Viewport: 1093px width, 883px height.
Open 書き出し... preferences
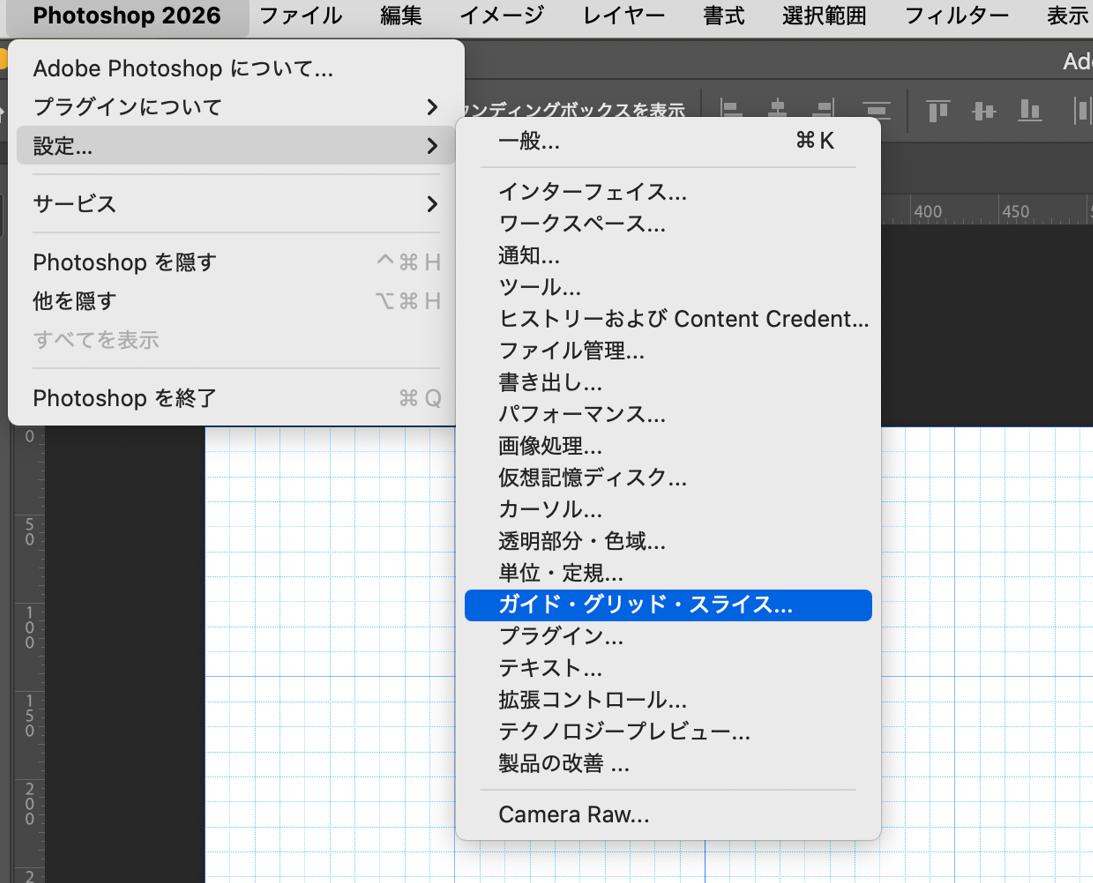tap(668, 382)
